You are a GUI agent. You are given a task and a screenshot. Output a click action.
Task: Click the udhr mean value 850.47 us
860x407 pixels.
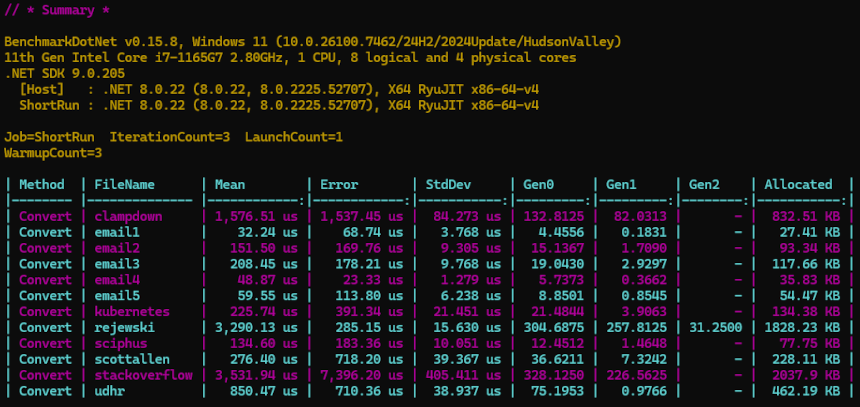264,392
